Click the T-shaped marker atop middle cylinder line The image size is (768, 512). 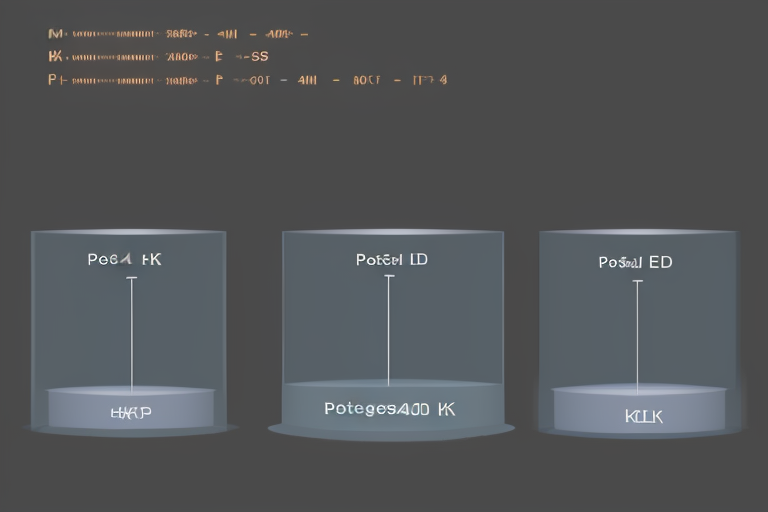point(389,275)
